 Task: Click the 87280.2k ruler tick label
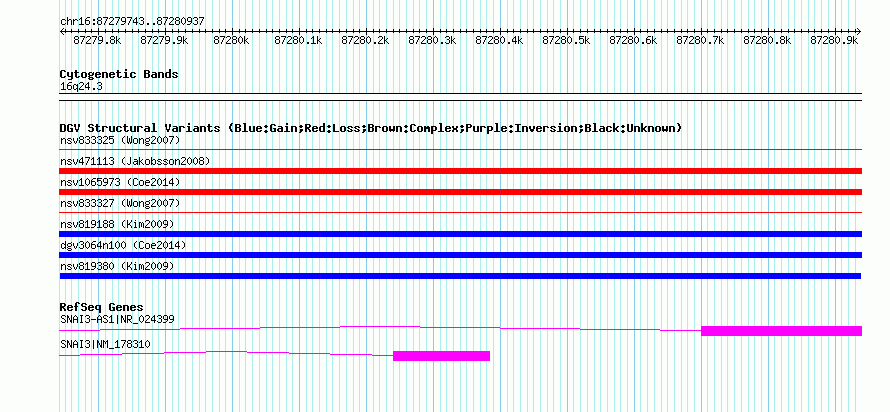click(365, 40)
